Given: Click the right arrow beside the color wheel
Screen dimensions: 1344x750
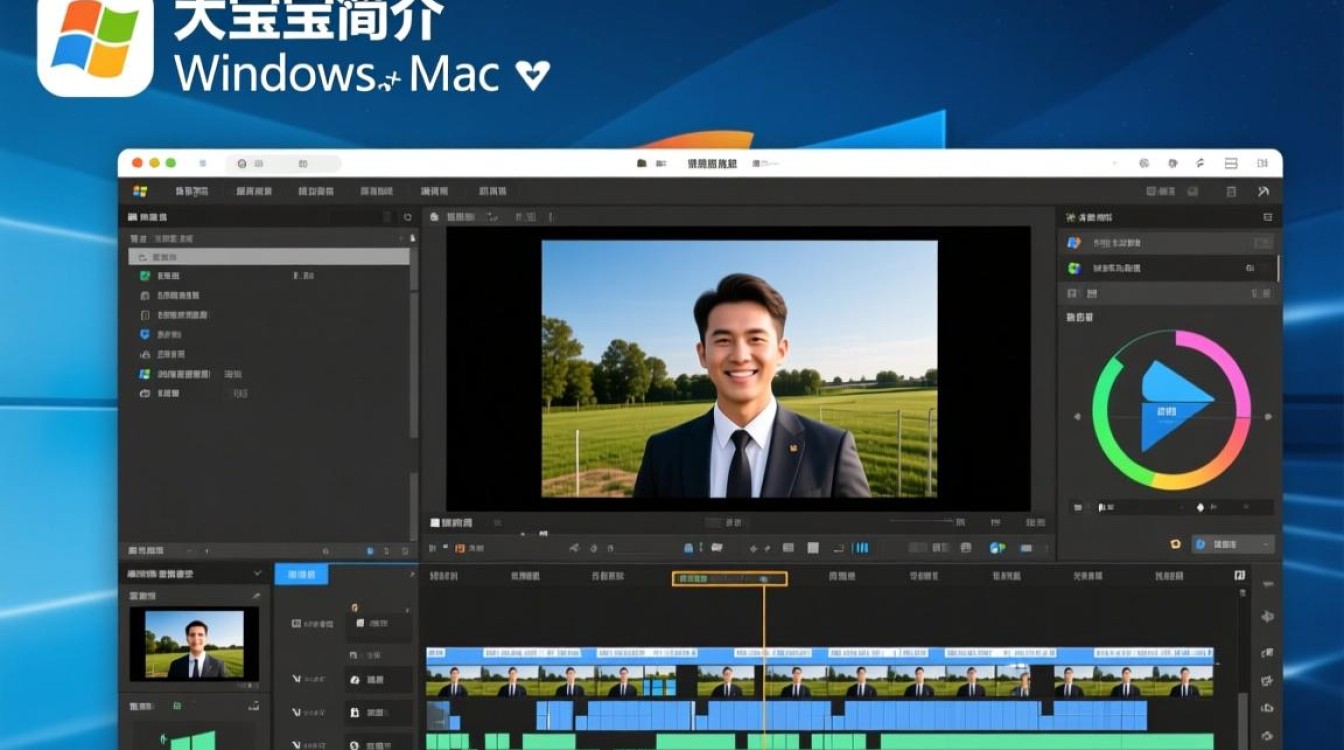Looking at the screenshot, I should click(x=1269, y=417).
